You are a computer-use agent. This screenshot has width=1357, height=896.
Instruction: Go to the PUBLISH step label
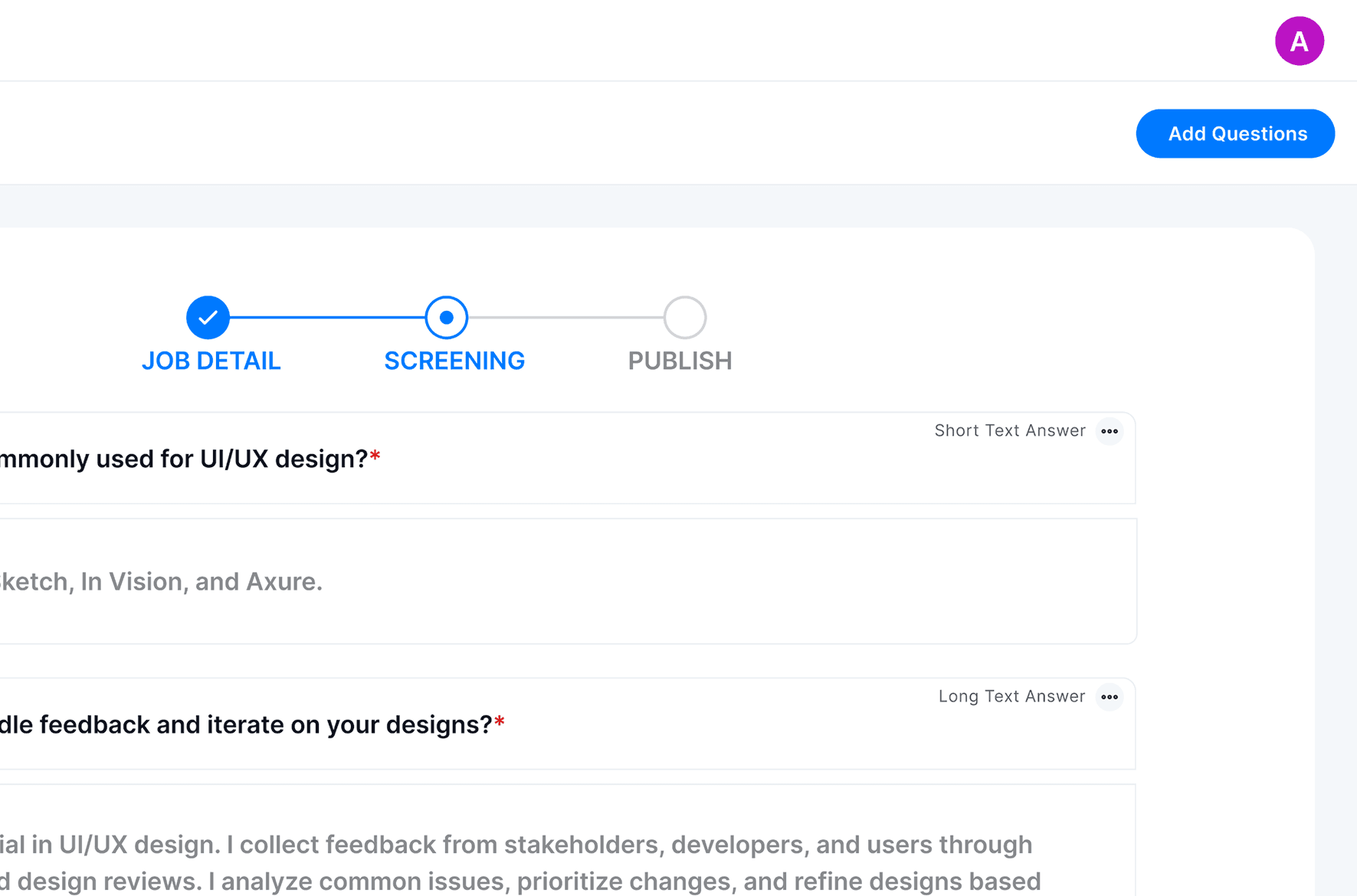pyautogui.click(x=680, y=361)
